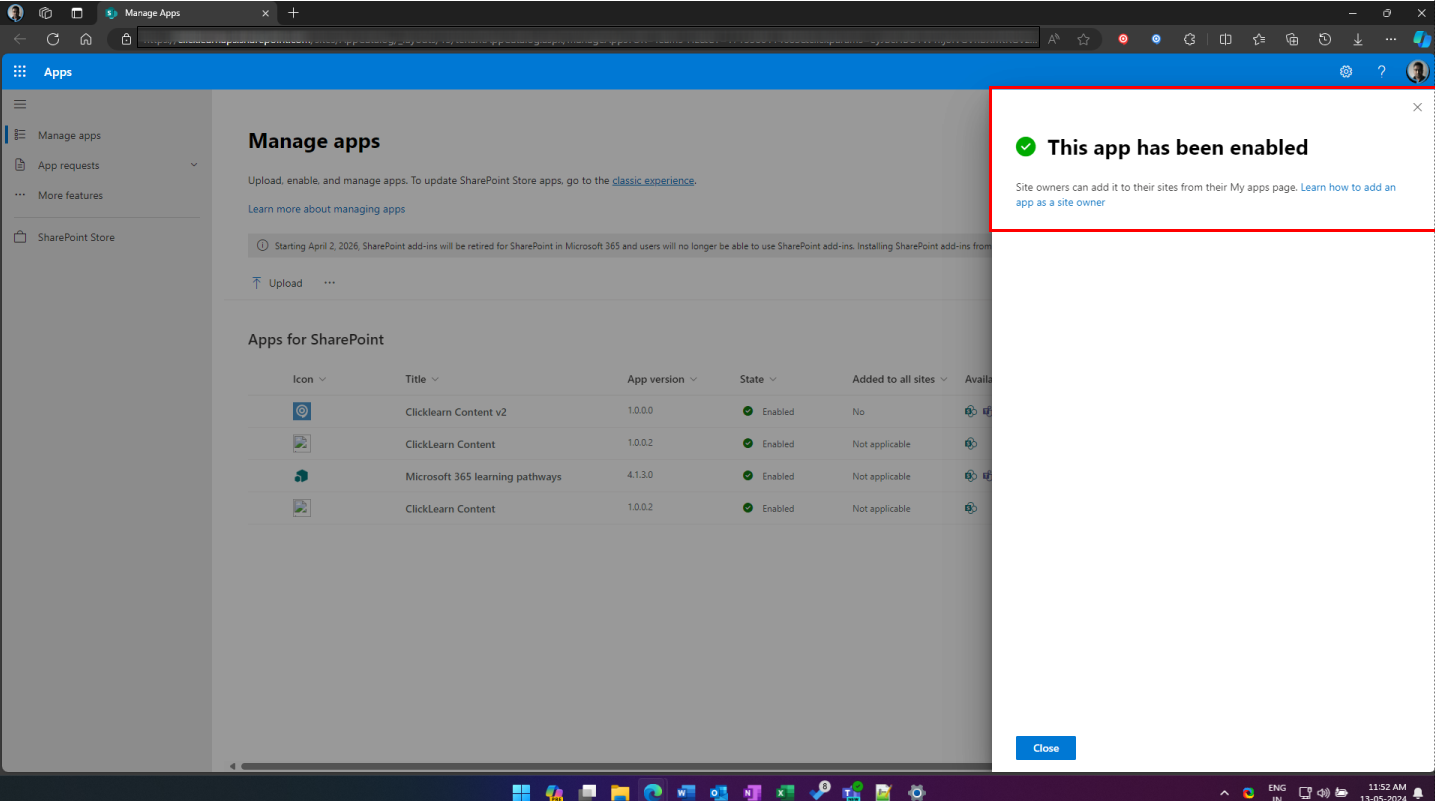Collapse the navigation with the hamburger icon
Screen dimensions: 1435x801
[x=20, y=104]
